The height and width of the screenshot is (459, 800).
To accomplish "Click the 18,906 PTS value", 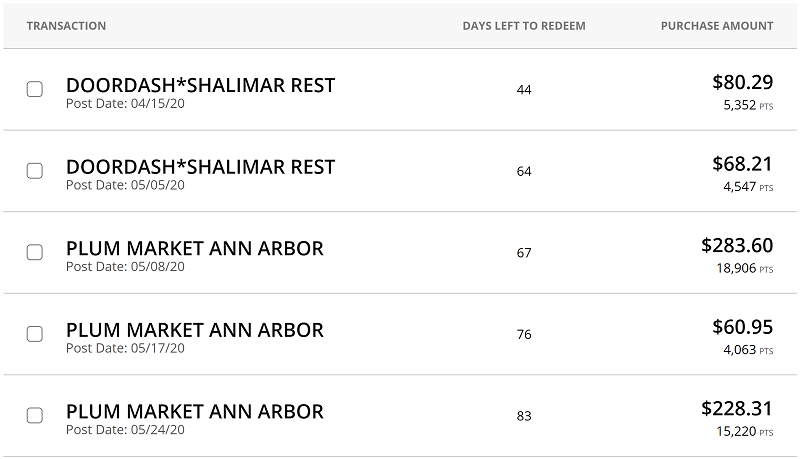I will tap(745, 268).
